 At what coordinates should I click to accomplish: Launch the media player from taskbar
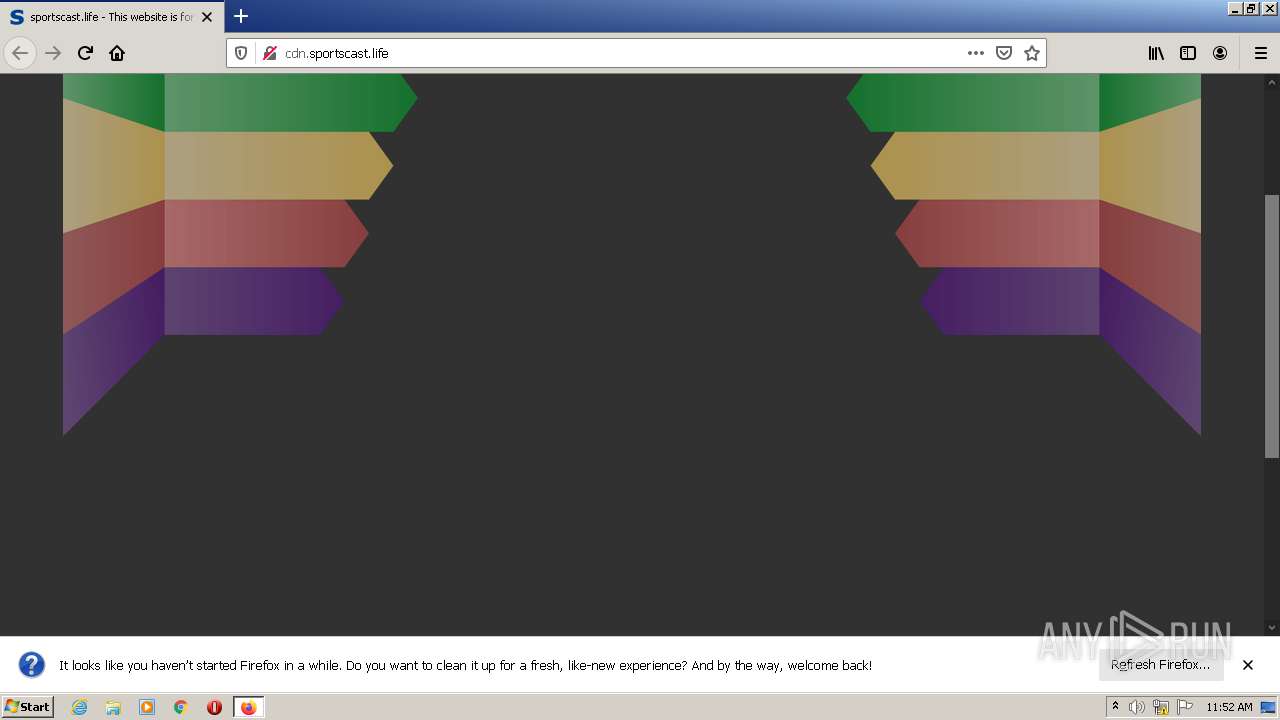point(147,707)
